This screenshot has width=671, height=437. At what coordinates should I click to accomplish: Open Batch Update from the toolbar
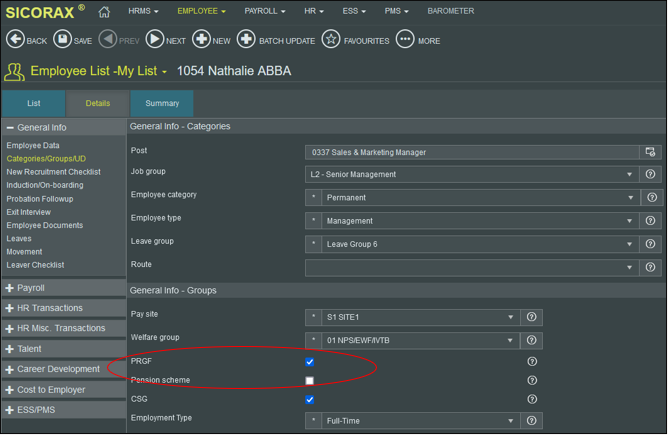click(246, 40)
